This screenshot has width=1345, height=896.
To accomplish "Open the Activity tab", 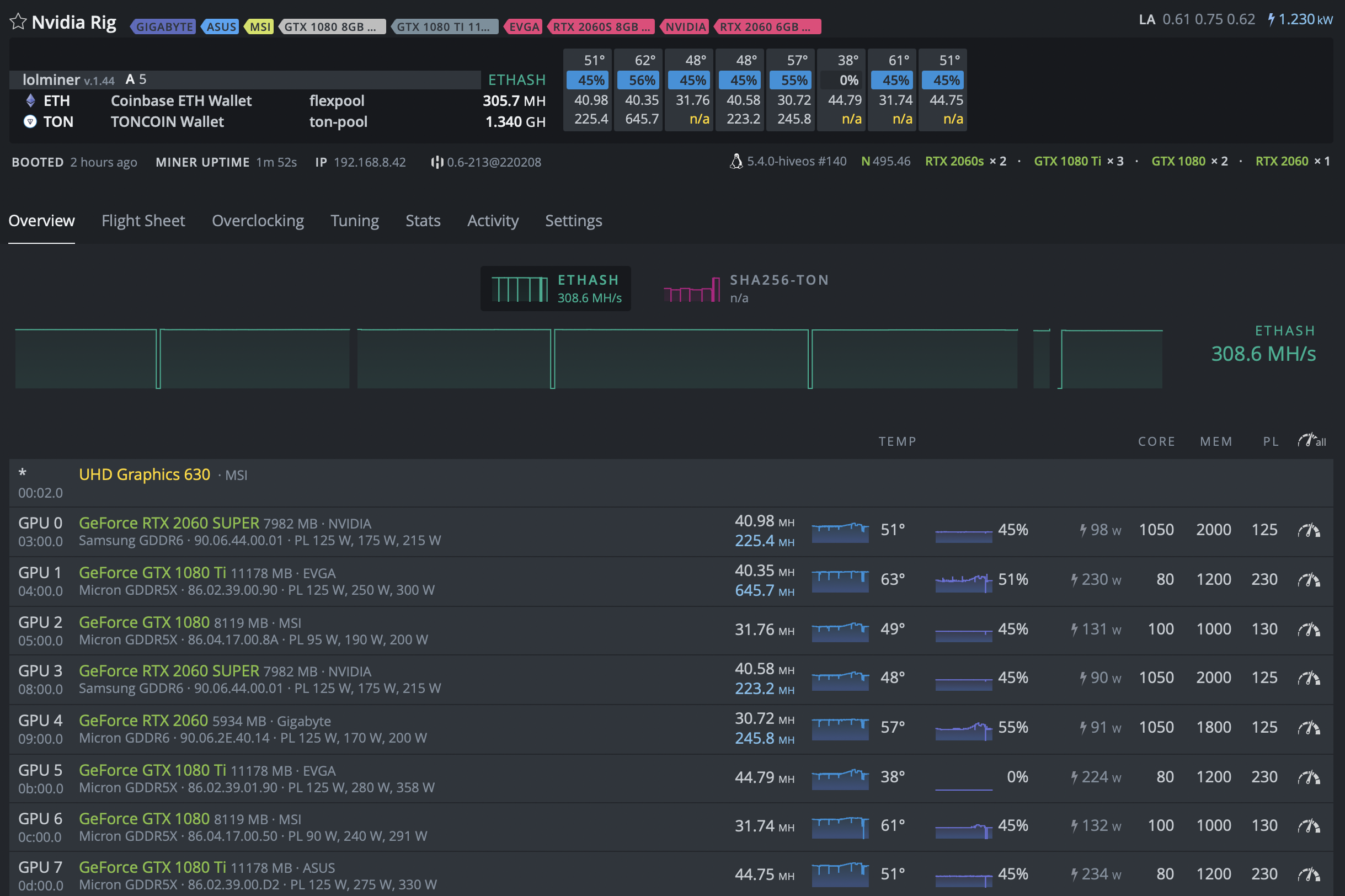I will coord(493,221).
